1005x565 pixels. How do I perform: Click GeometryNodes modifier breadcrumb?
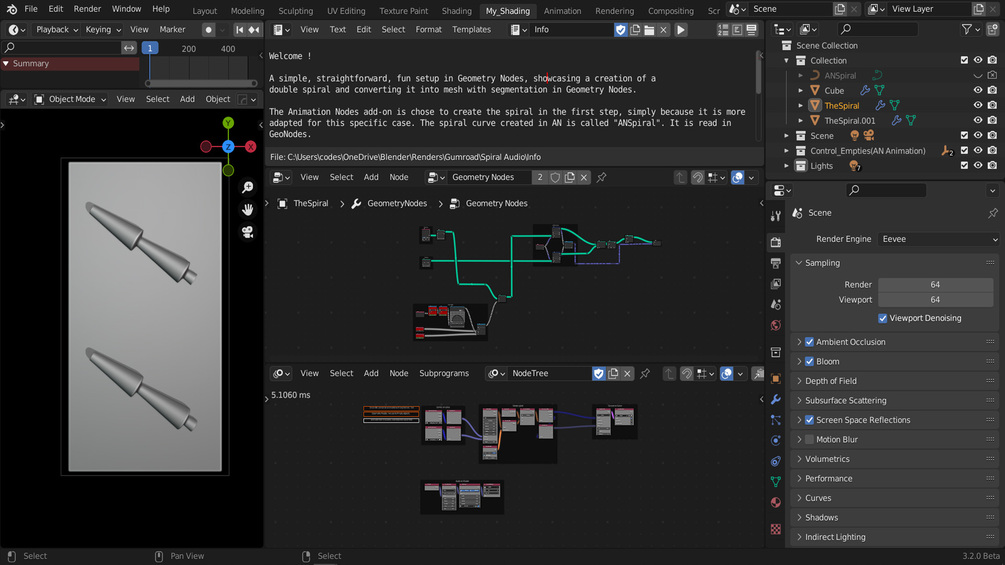point(390,204)
